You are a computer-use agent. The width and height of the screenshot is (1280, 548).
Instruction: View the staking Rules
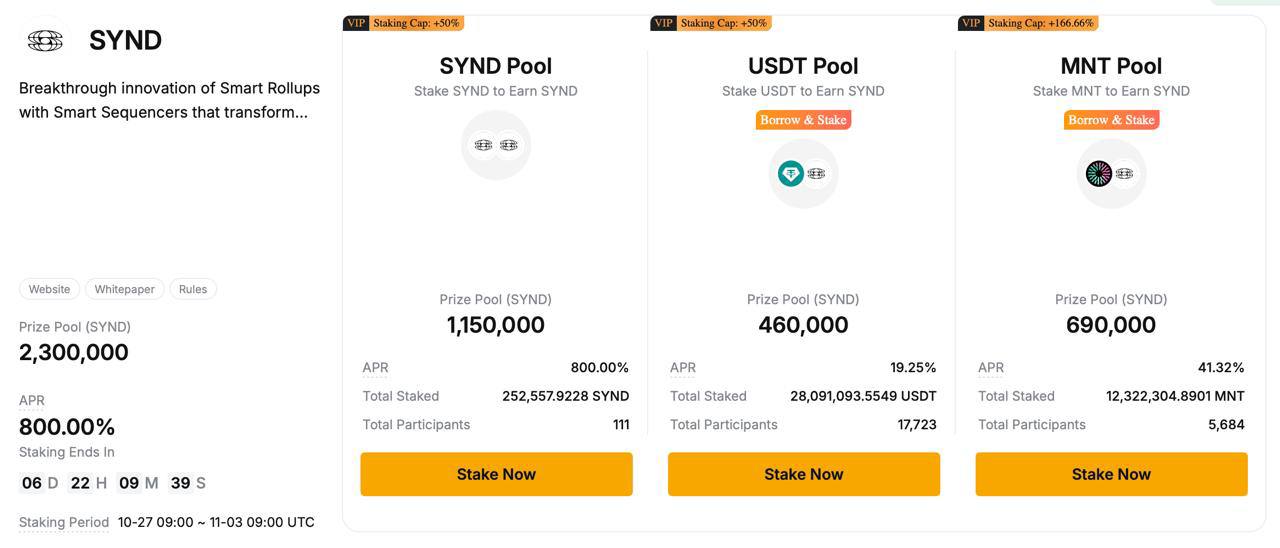[193, 289]
